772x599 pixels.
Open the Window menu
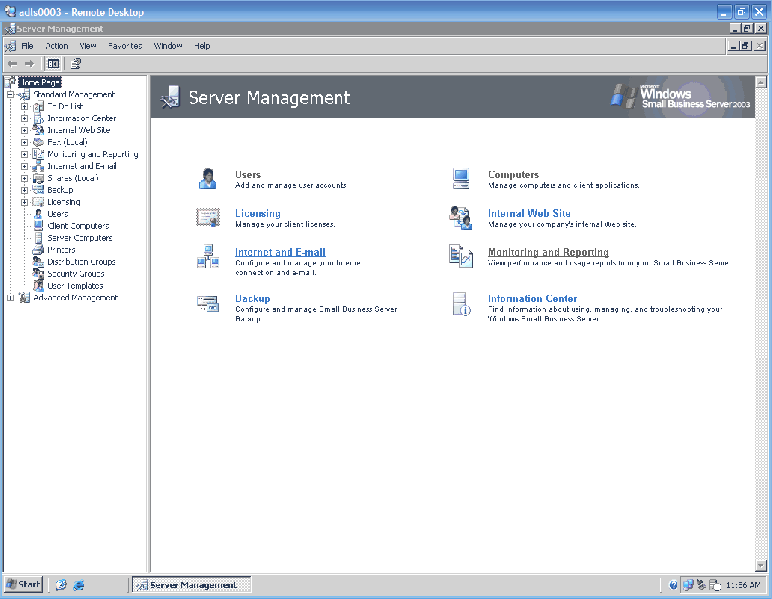tap(168, 46)
